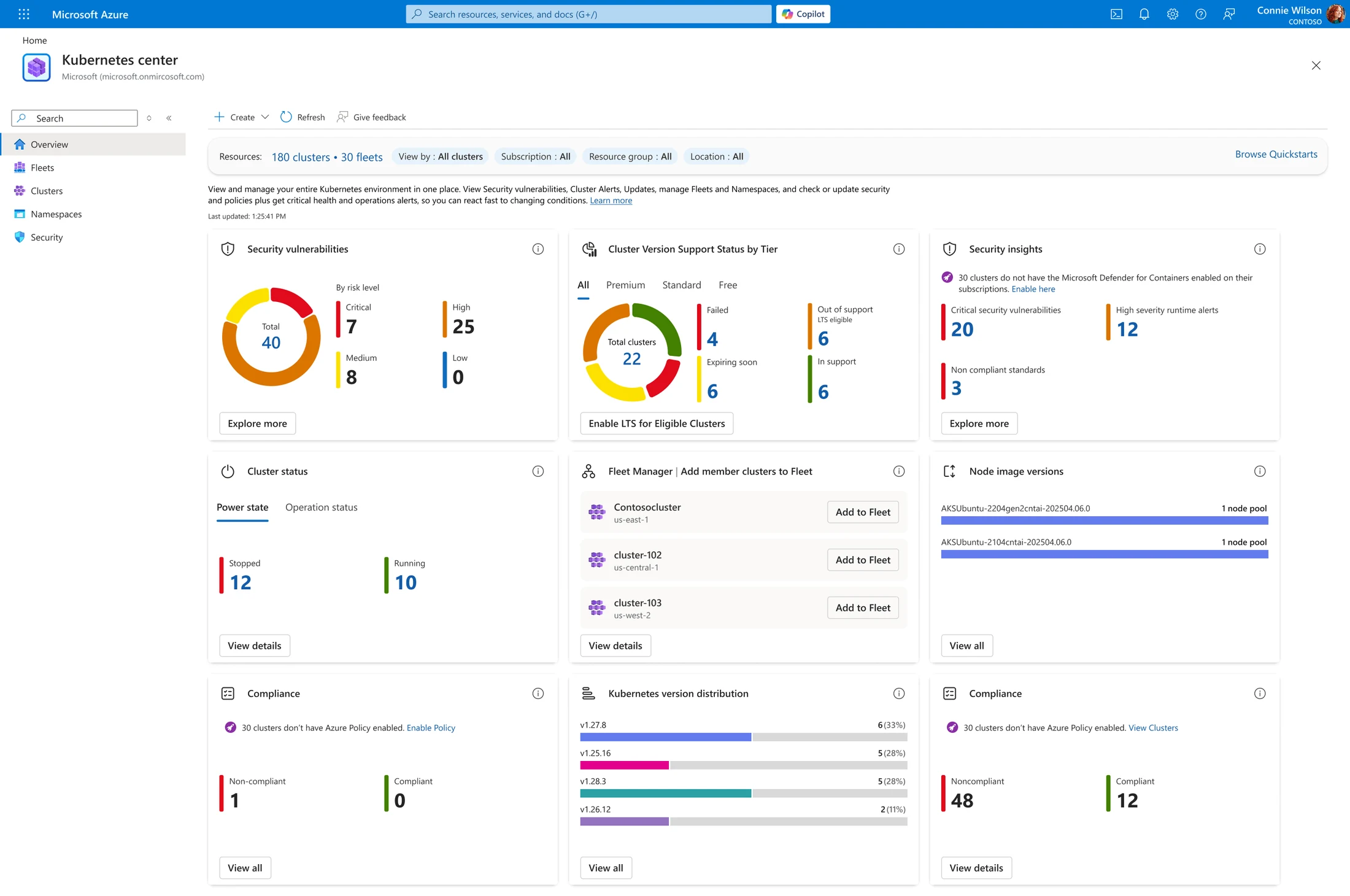Open the Subscription filter
Screen dimensions: 1350x896
pos(536,156)
